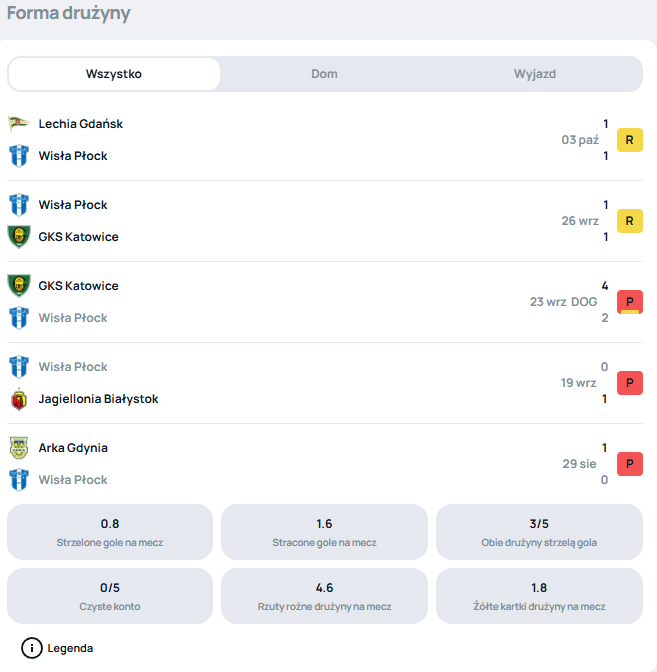Click the info icon beside Legenda

point(32,648)
